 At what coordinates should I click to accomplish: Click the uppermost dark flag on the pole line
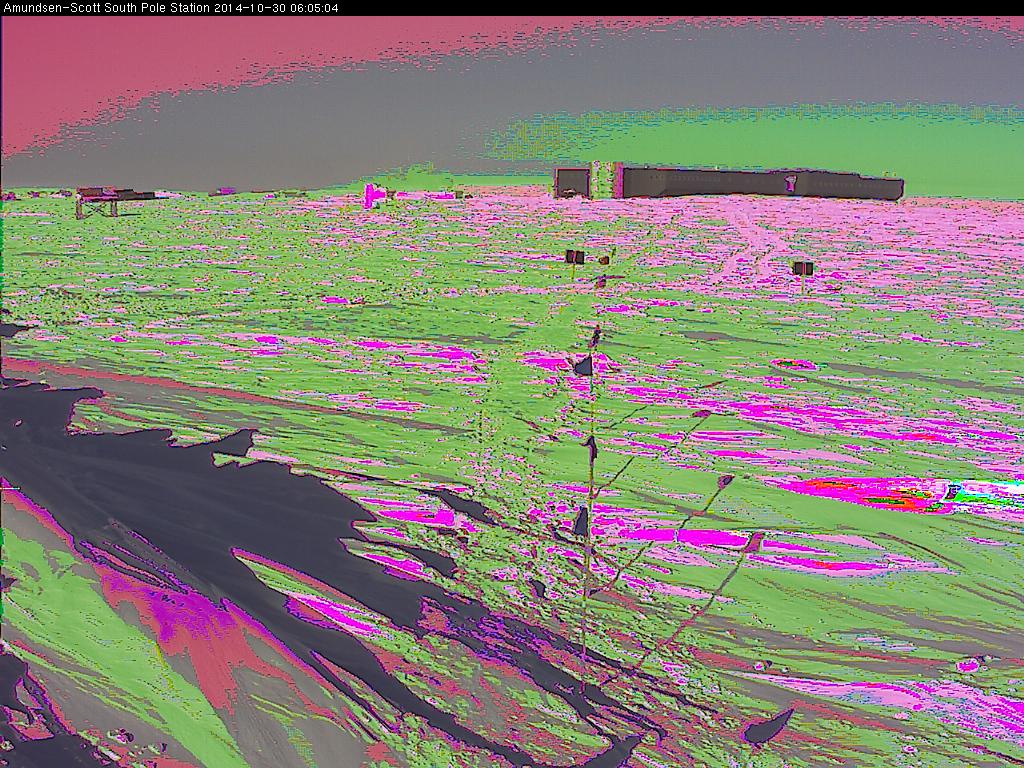(x=584, y=366)
